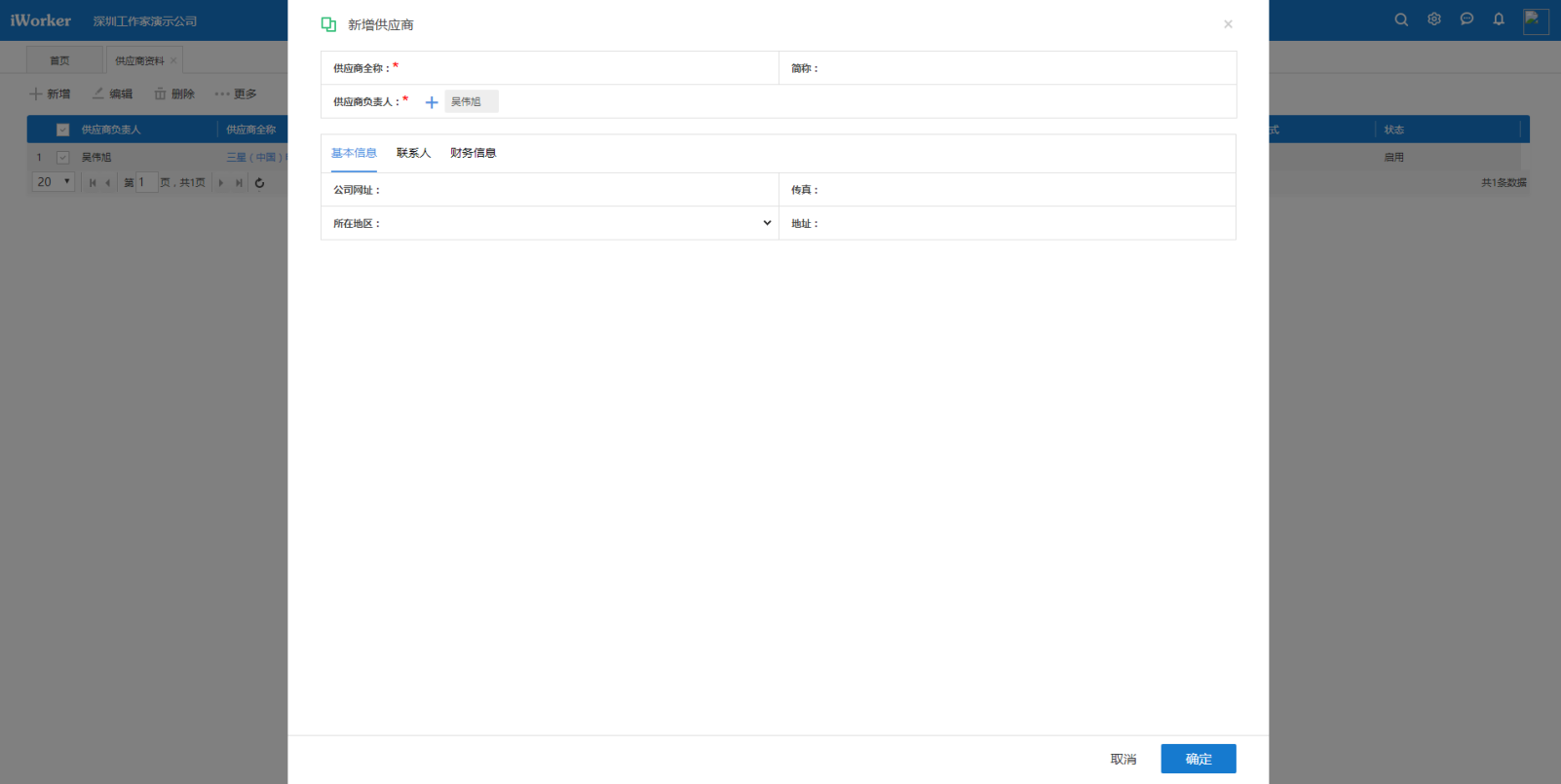This screenshot has height=784, width=1561.
Task: Go to first page icon
Action: 93,182
